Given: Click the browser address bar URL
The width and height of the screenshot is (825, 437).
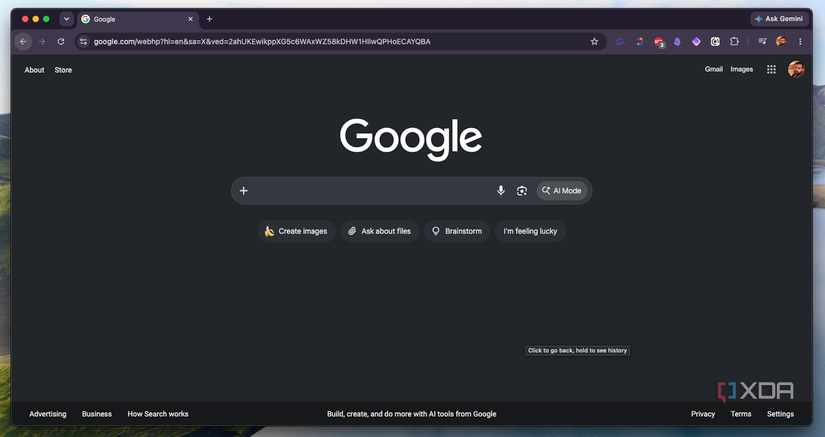Looking at the screenshot, I should click(262, 42).
